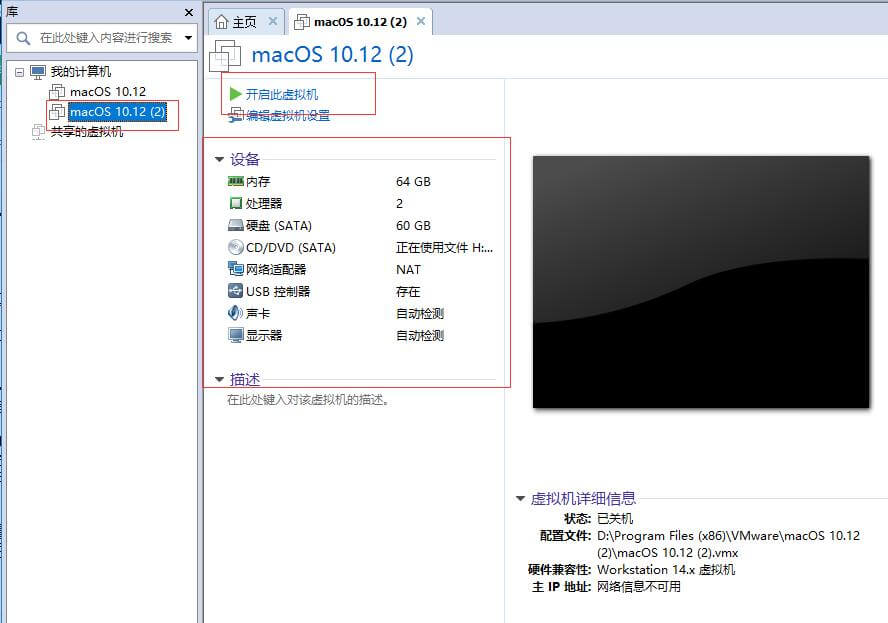888x623 pixels.
Task: Click the VM icon on macOS 10.12 (2) tab
Action: pyautogui.click(x=302, y=22)
